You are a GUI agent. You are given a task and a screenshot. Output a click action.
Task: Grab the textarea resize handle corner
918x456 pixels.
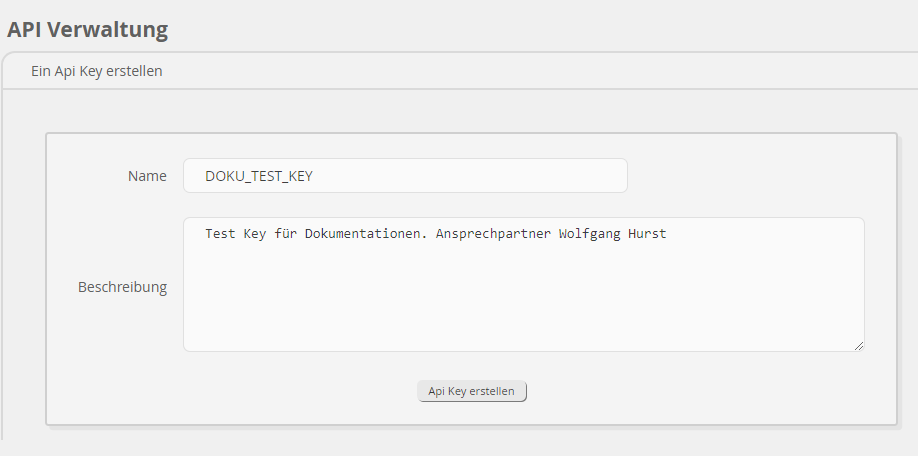click(x=858, y=345)
